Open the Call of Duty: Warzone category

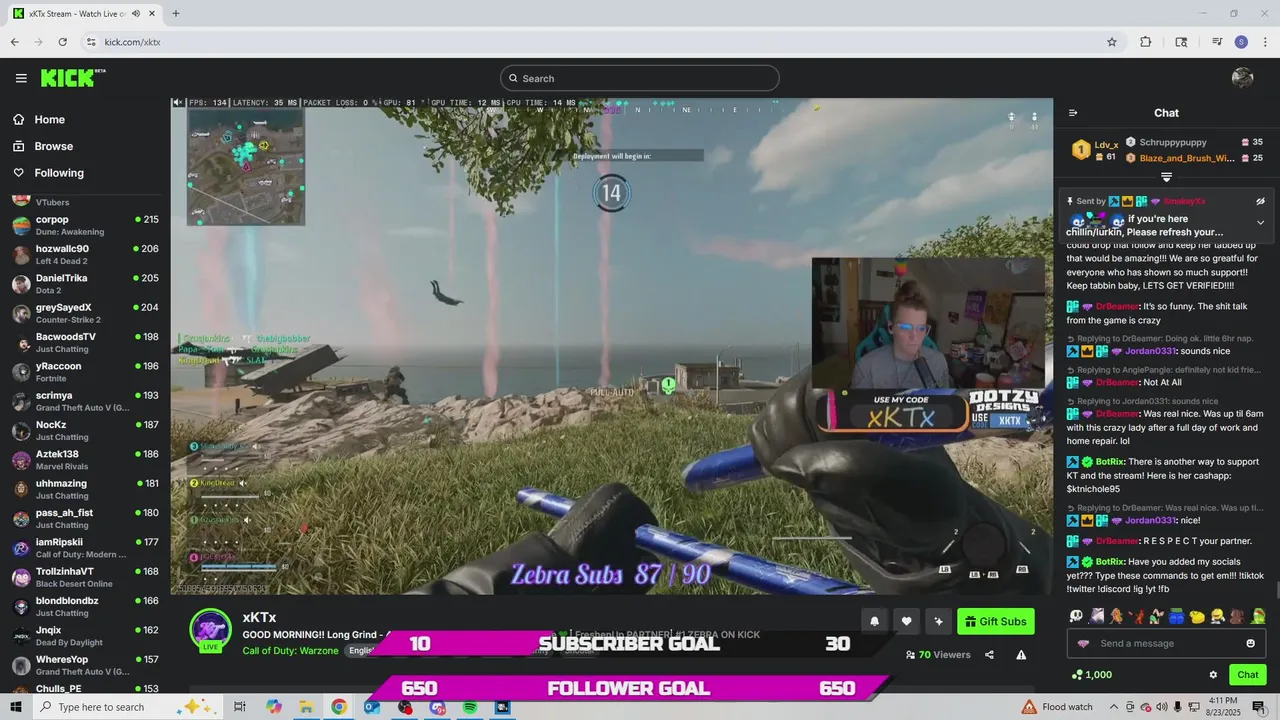(x=291, y=651)
